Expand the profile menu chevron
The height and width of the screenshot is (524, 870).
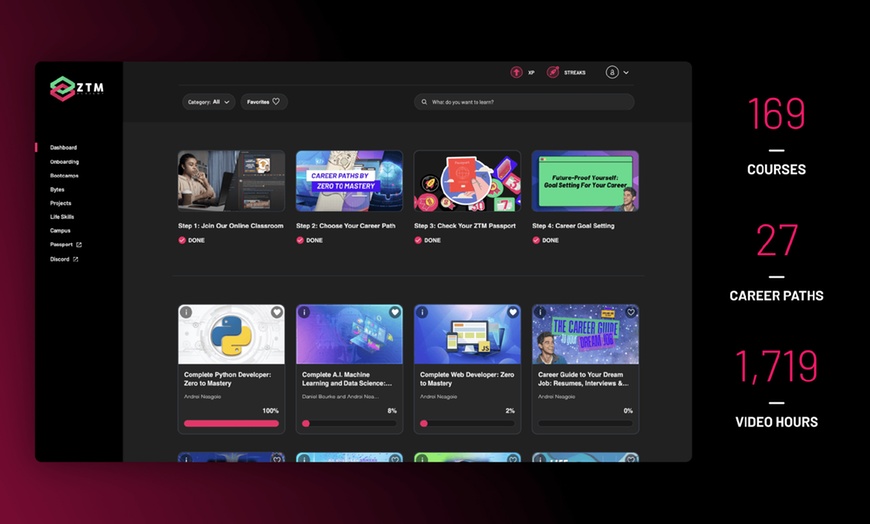626,73
